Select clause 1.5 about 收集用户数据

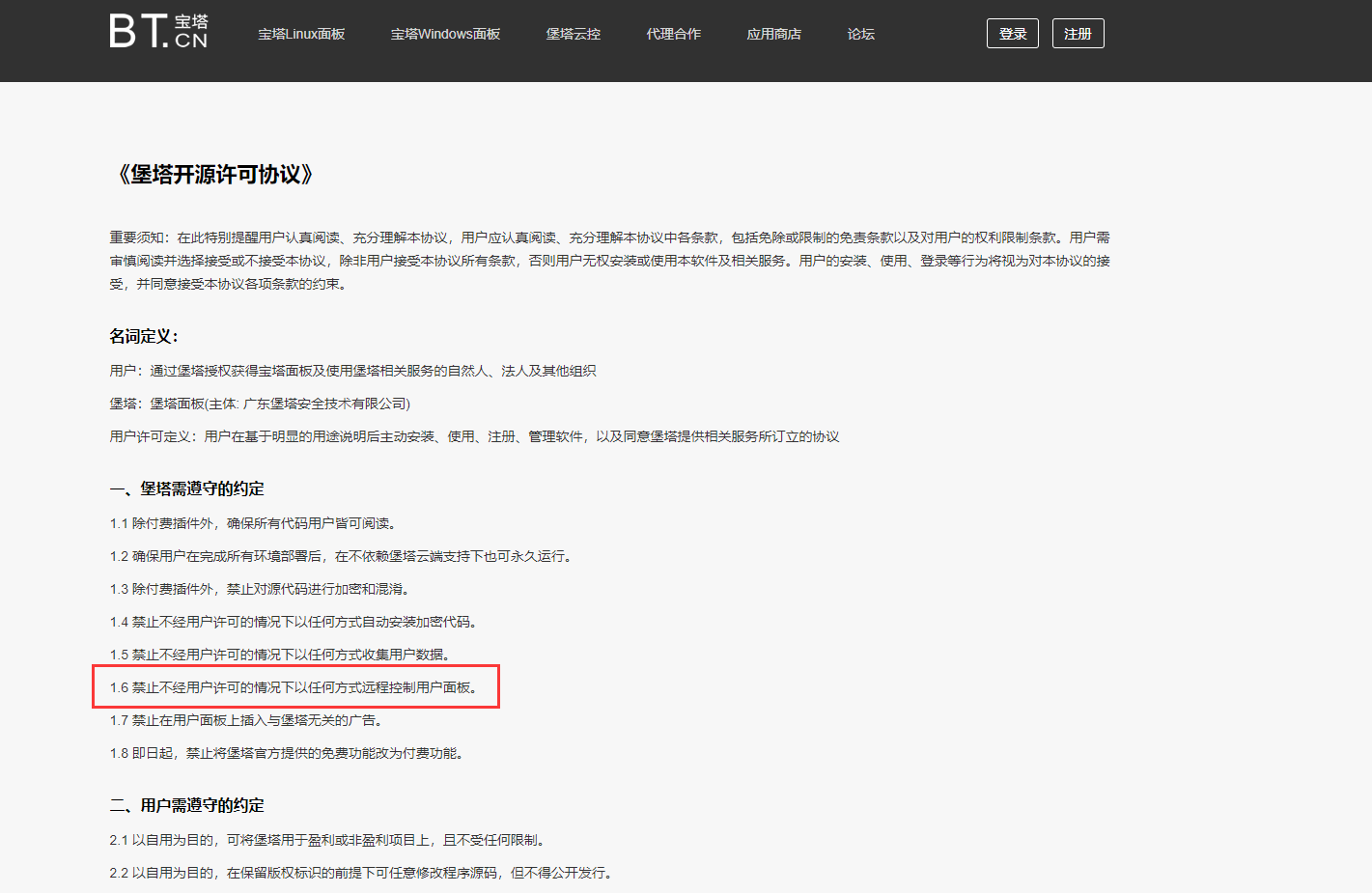click(x=281, y=655)
